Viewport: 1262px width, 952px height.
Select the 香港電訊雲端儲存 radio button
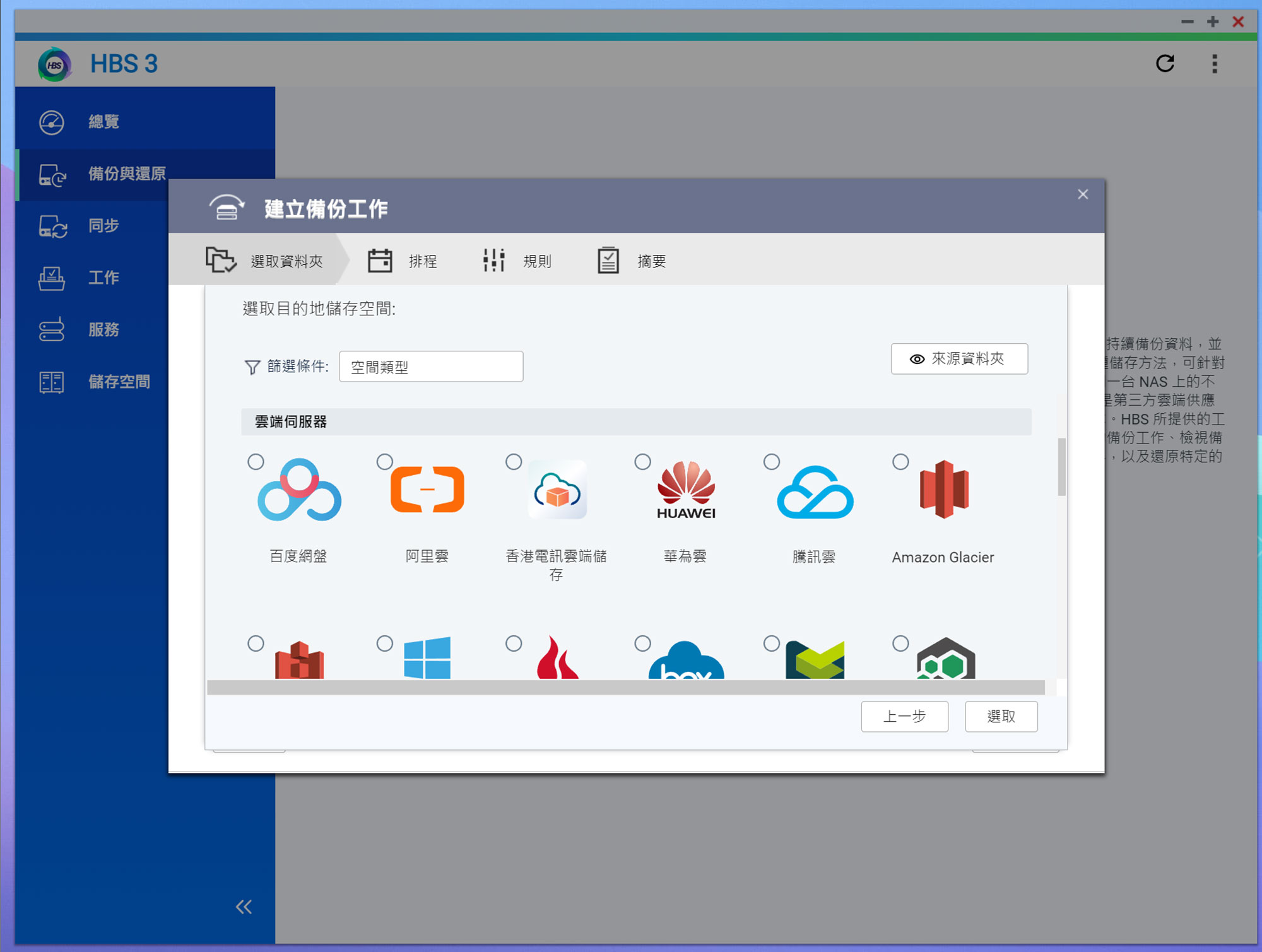514,462
